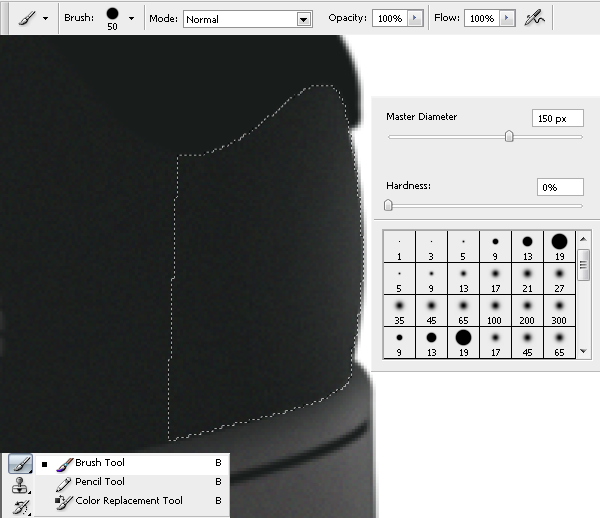Select the Clone Stamp tool in toolbox
The height and width of the screenshot is (518, 600).
coord(20,485)
